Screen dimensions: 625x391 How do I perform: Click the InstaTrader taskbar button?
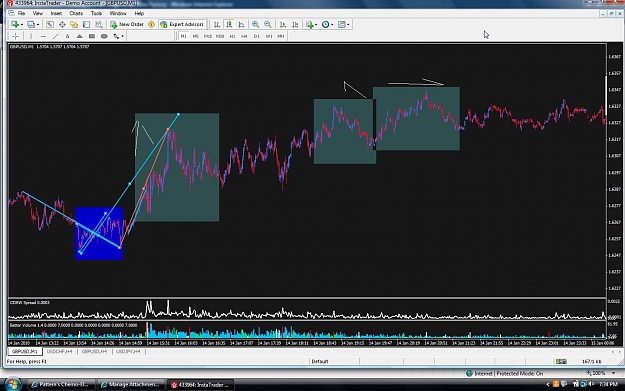[200, 385]
